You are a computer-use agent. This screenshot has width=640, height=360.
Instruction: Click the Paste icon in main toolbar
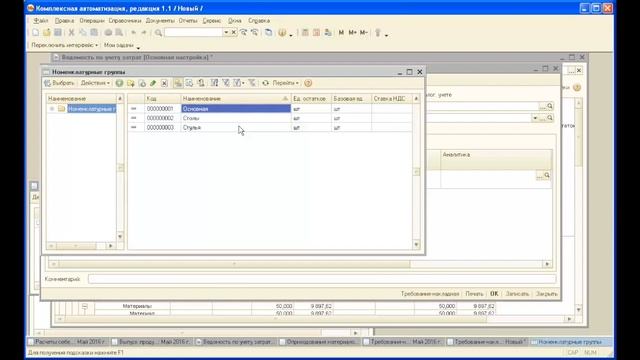click(x=94, y=32)
